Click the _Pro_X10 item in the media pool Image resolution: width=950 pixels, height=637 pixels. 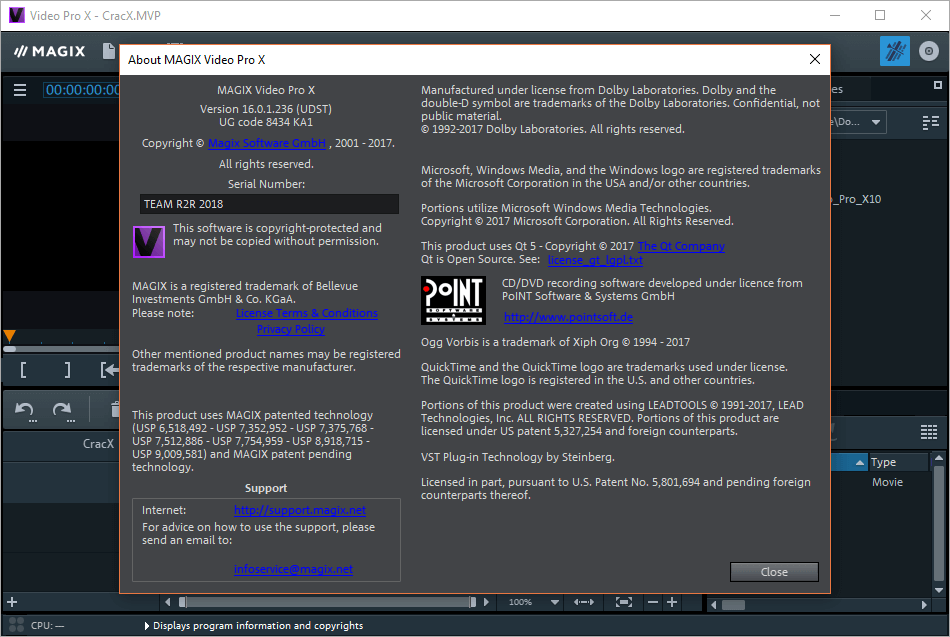click(857, 199)
